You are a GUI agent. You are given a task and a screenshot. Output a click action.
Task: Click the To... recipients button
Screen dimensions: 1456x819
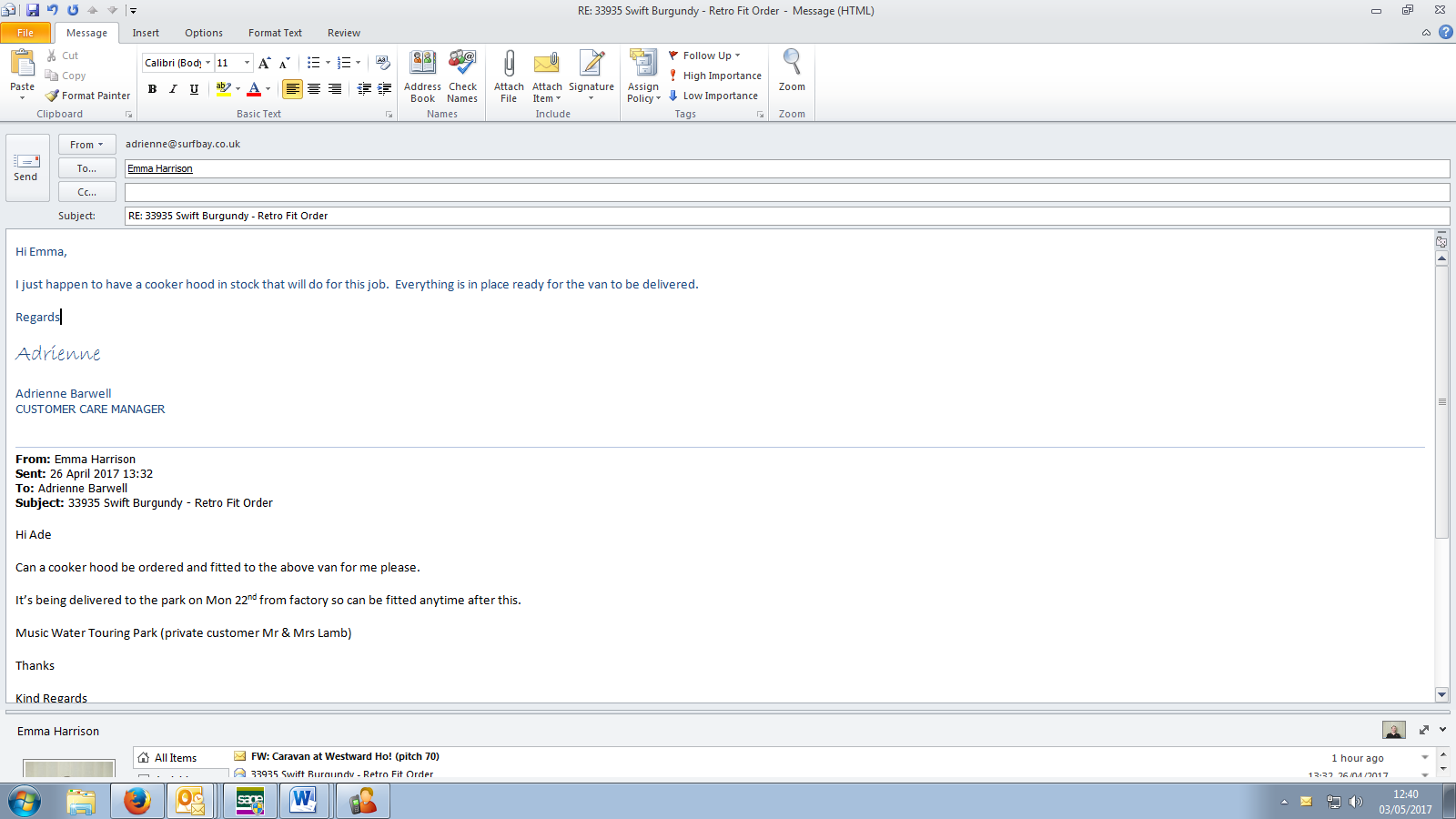[x=86, y=168]
